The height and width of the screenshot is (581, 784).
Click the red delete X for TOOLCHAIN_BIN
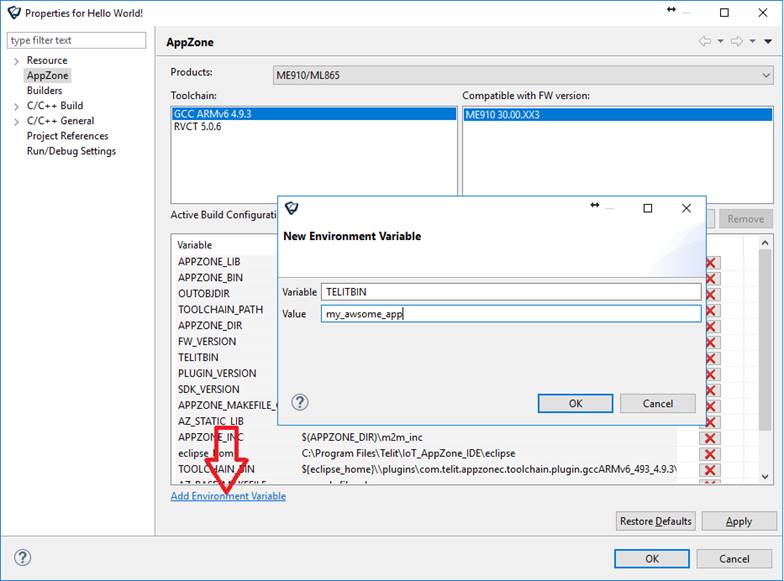pyautogui.click(x=709, y=470)
